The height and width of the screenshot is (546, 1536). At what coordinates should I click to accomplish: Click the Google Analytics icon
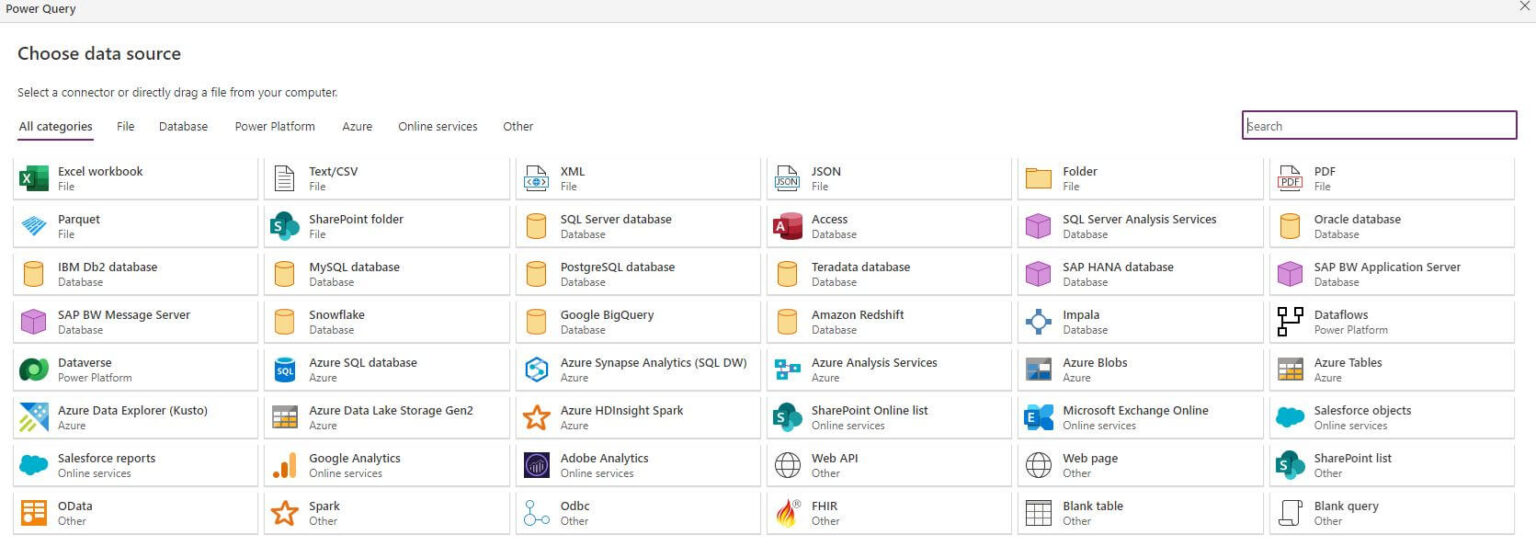[x=285, y=465]
